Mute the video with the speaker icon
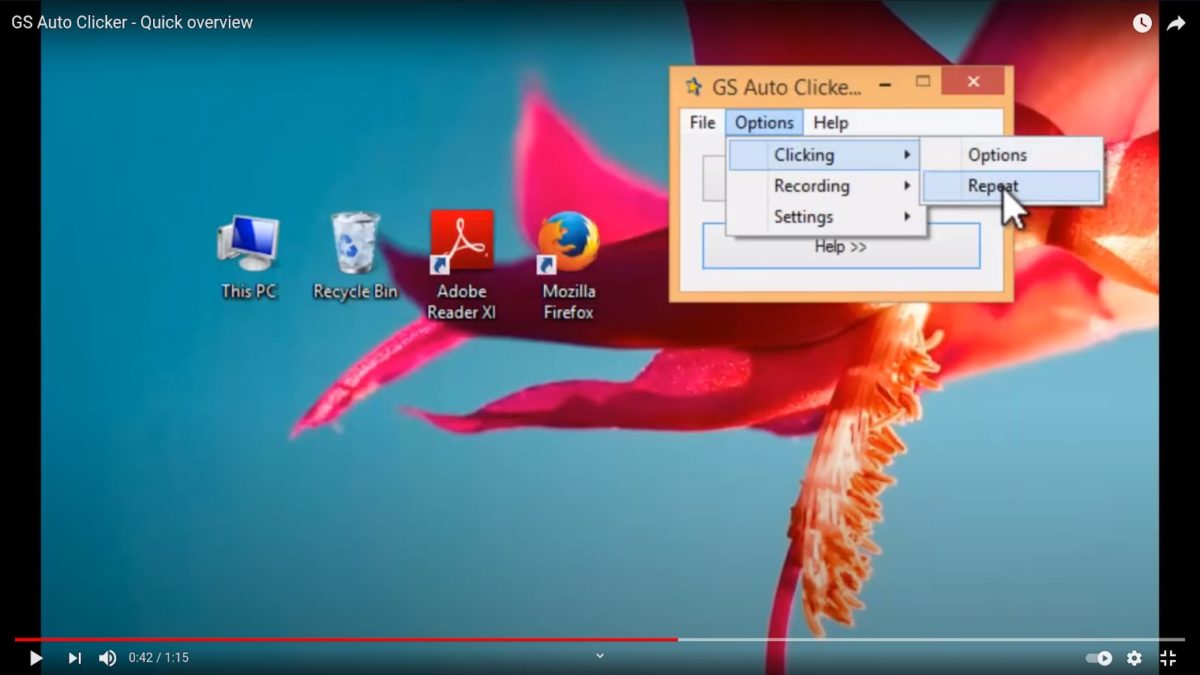1200x675 pixels. pos(107,657)
